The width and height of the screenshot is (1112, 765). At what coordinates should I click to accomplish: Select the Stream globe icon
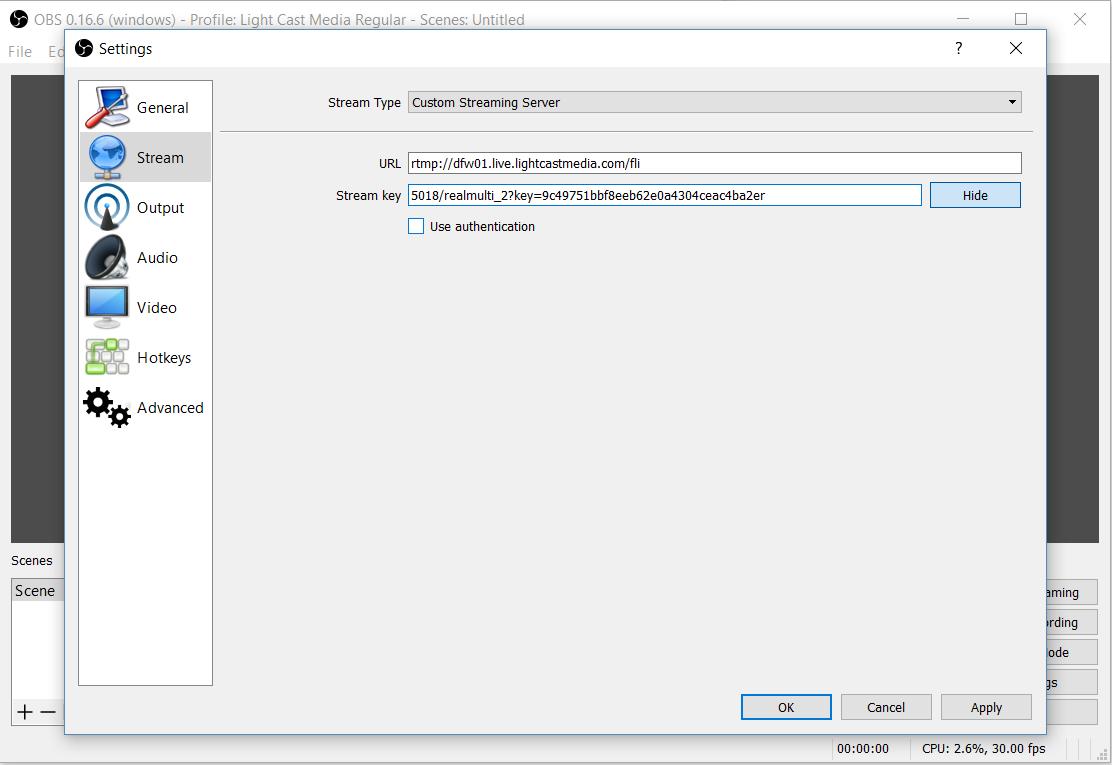(107, 157)
